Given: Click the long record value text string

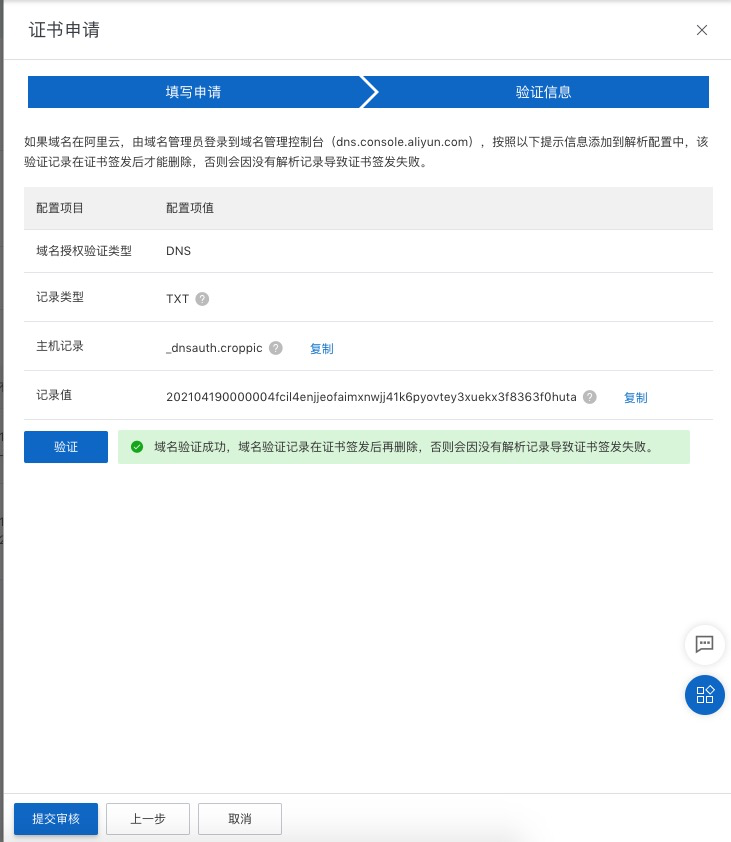Looking at the screenshot, I should point(371,397).
